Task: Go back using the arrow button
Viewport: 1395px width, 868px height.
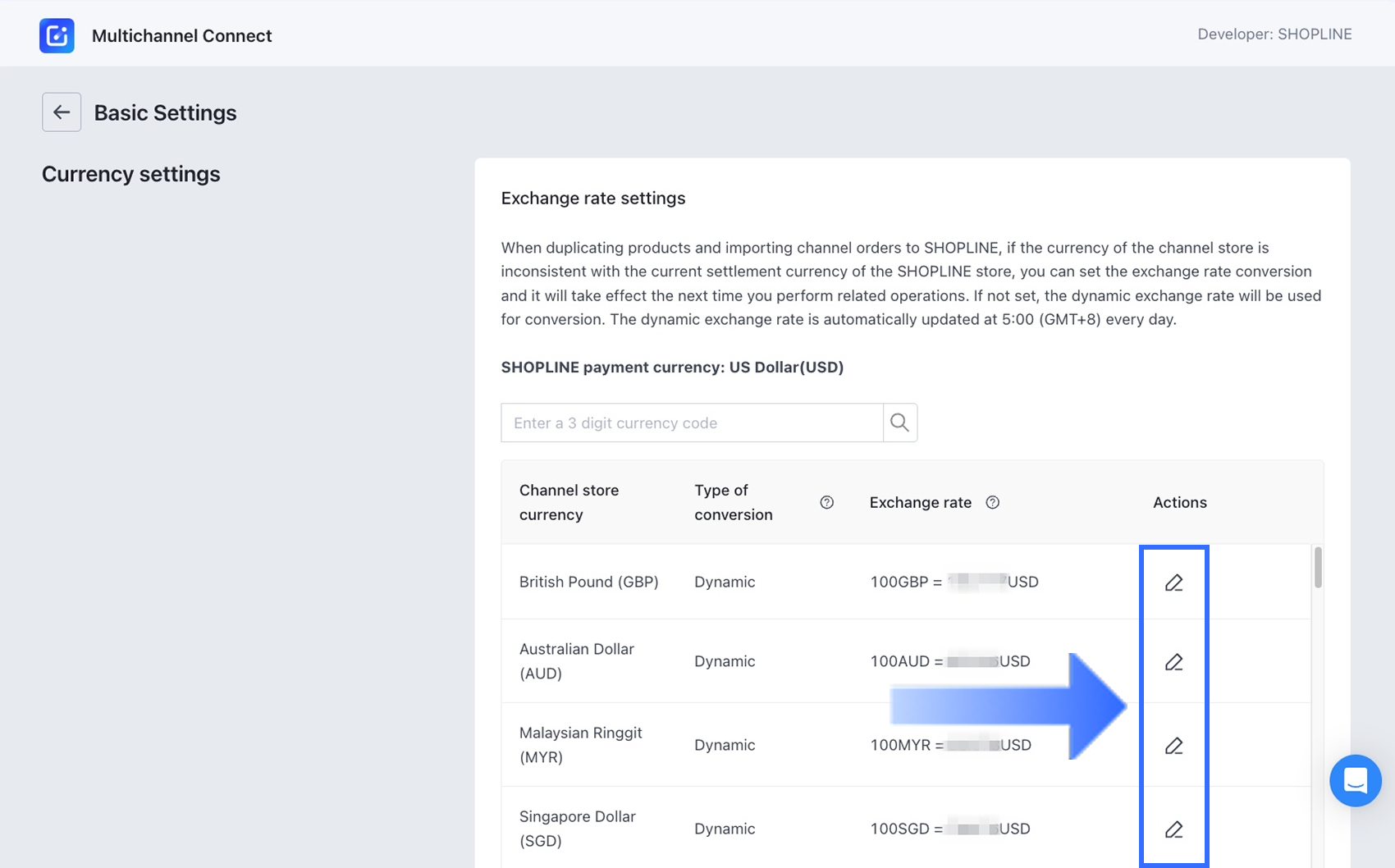Action: [62, 112]
